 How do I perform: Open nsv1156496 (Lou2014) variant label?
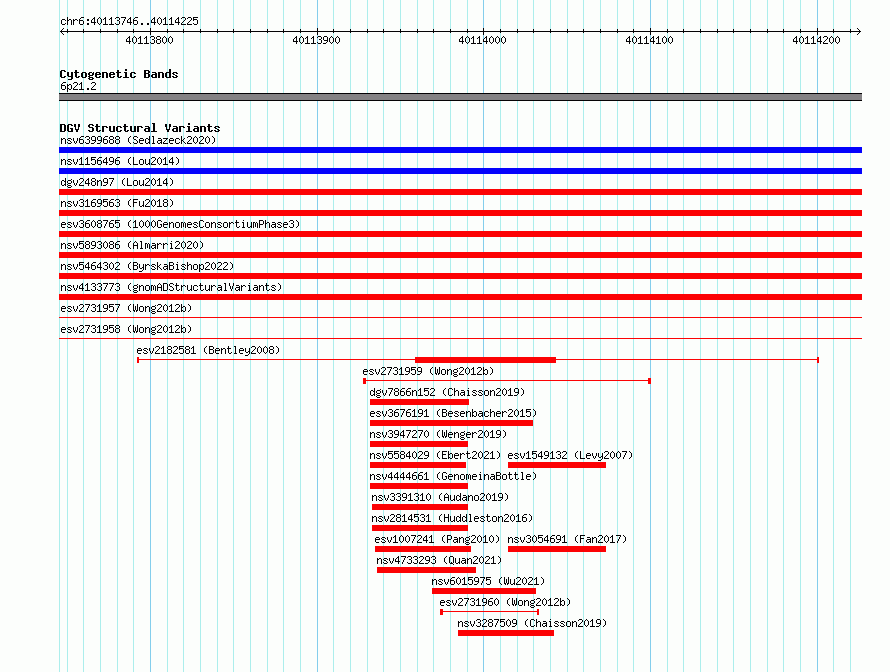click(120, 161)
